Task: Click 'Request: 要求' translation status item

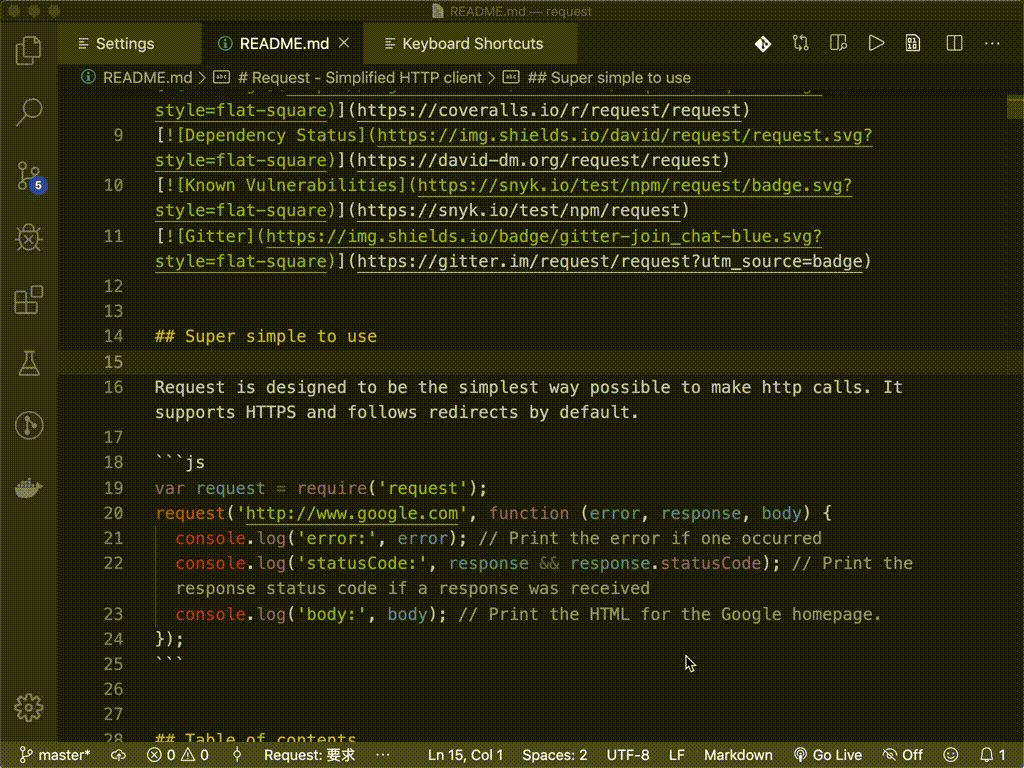Action: [309, 755]
